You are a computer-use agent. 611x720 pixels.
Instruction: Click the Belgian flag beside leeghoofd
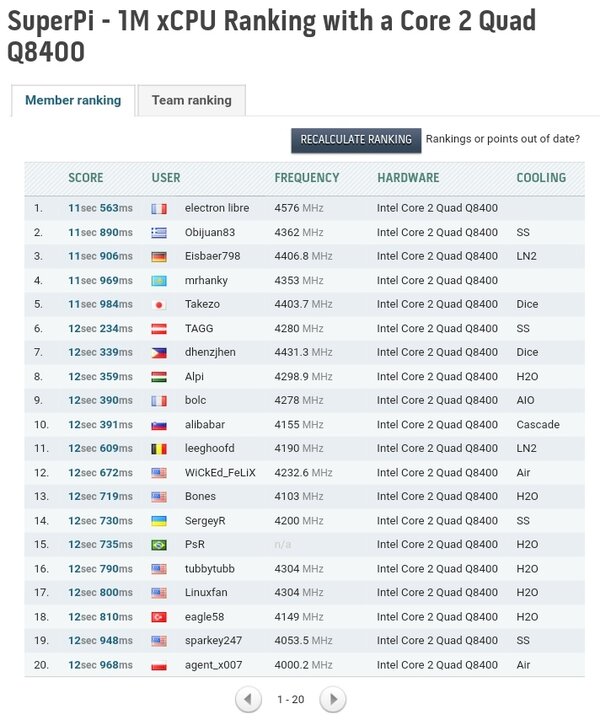click(x=159, y=449)
